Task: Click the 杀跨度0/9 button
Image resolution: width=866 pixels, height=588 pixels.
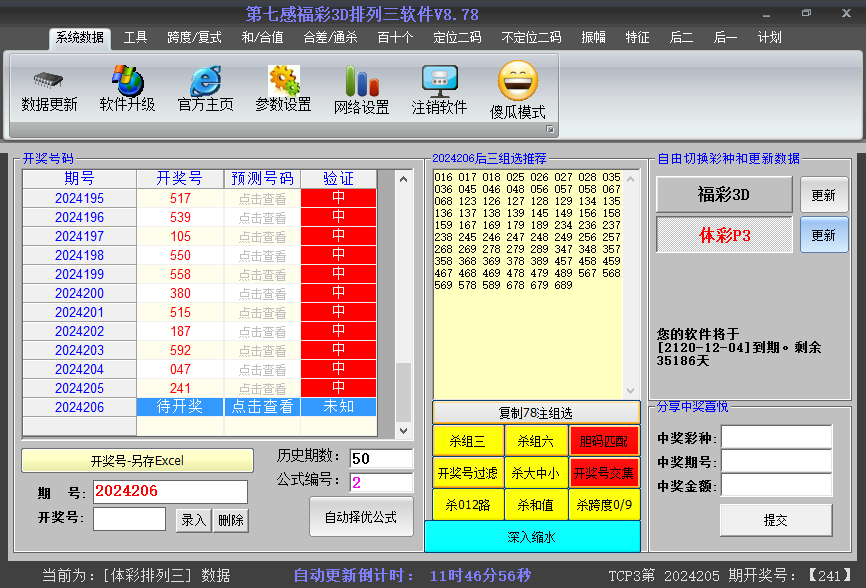Action: pos(604,505)
